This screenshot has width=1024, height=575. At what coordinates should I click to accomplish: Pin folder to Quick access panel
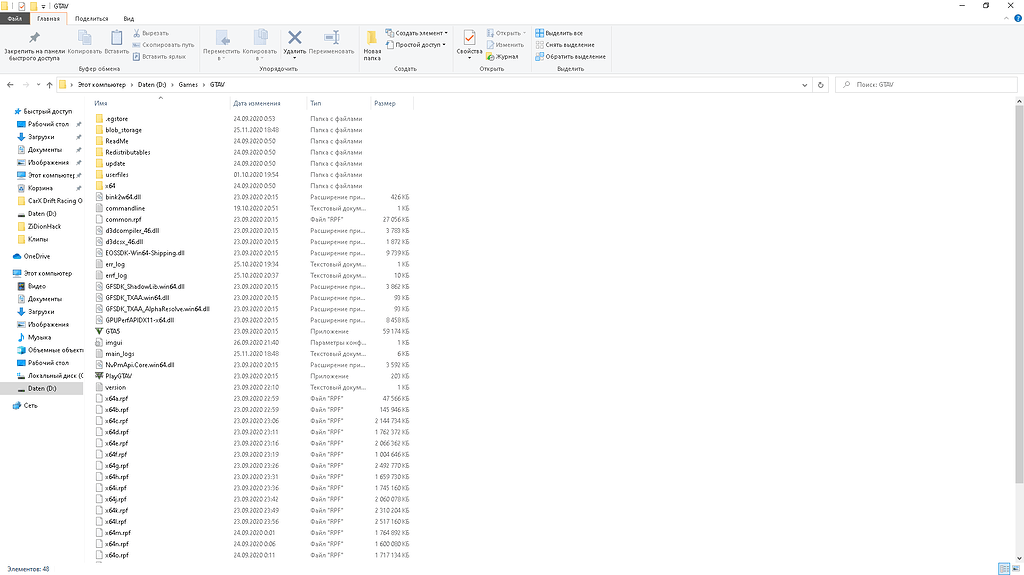34,45
